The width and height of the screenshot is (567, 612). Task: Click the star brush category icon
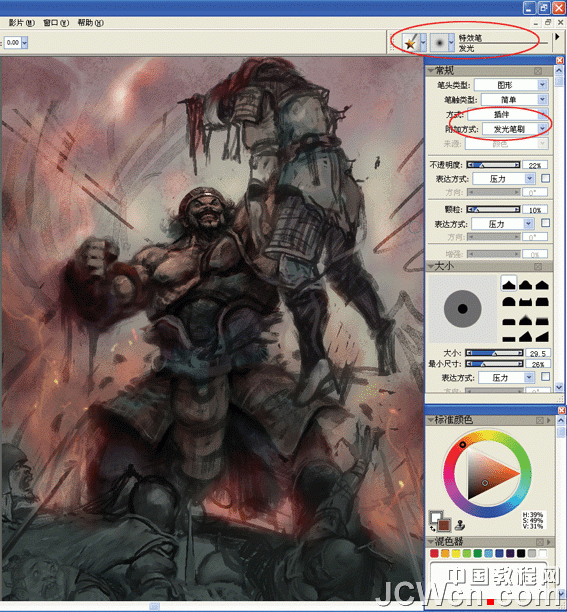click(410, 42)
